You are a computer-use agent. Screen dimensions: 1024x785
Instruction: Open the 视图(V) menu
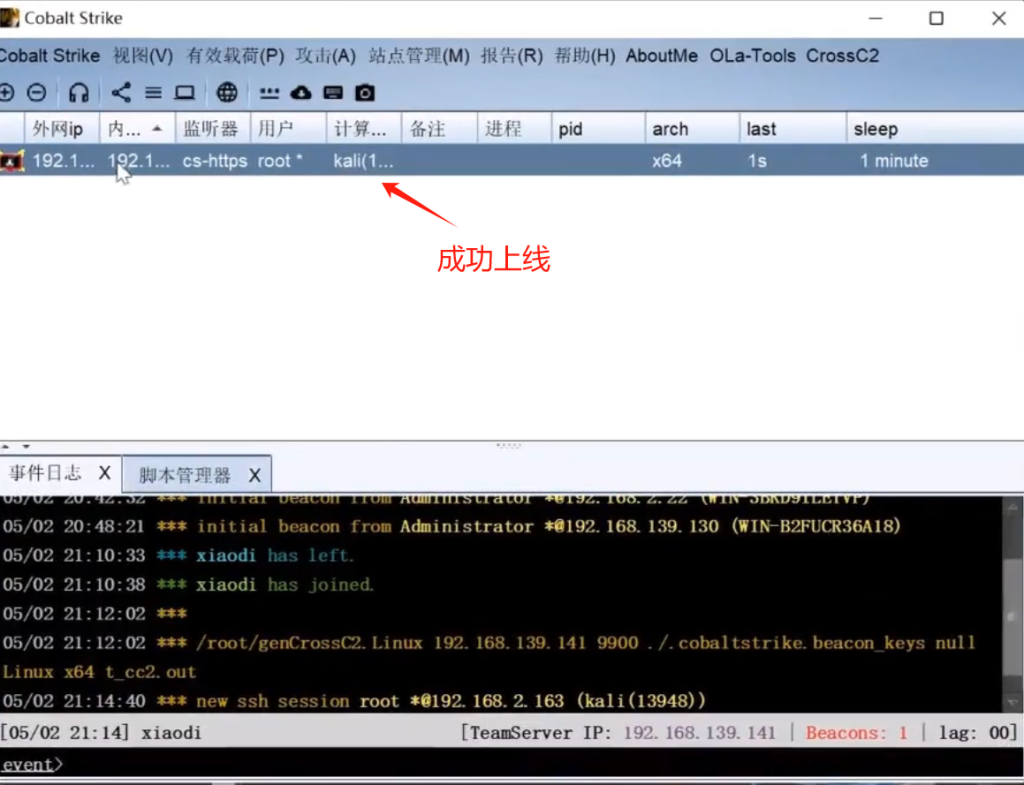(143, 56)
